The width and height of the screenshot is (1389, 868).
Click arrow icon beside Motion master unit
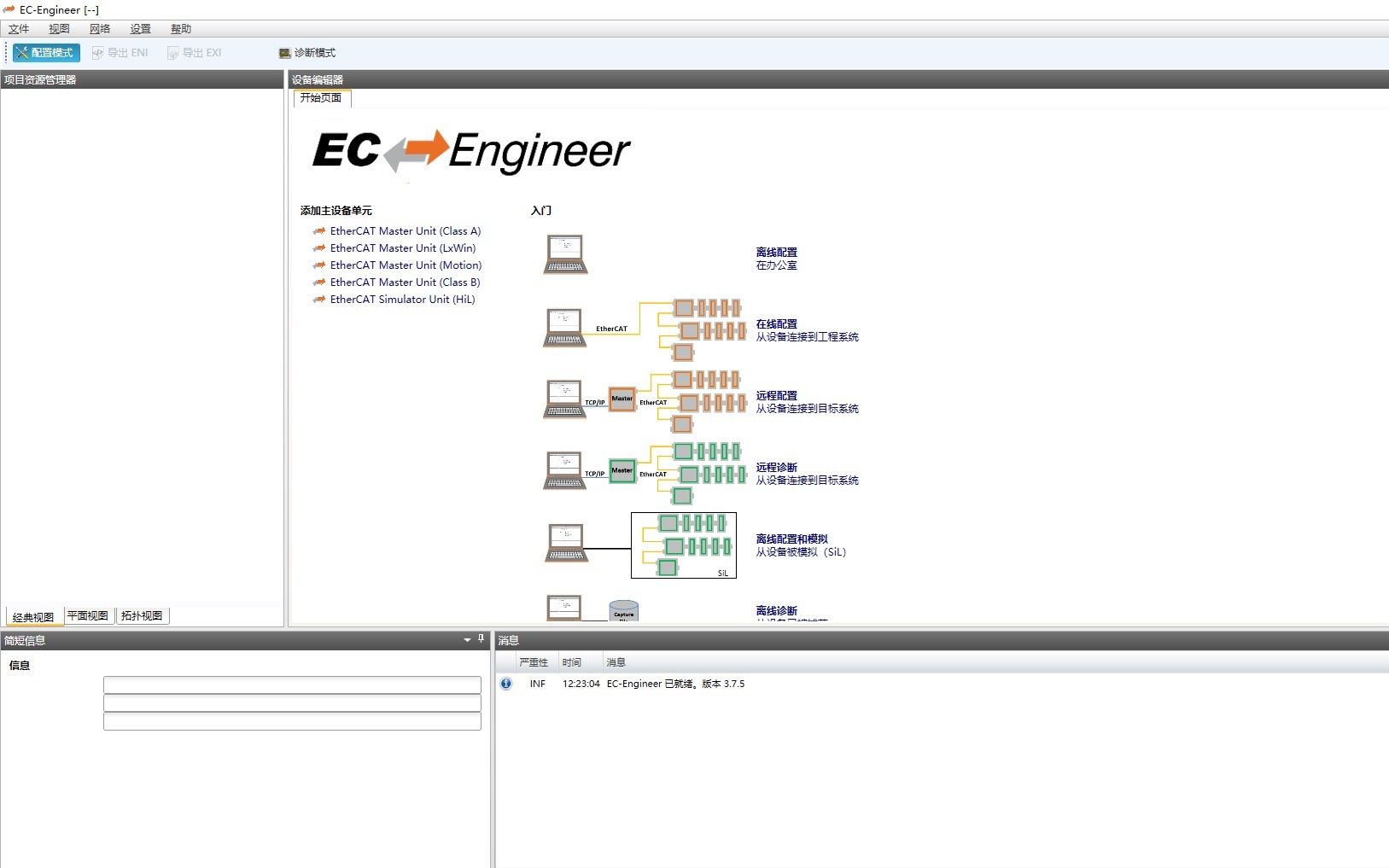pos(319,265)
